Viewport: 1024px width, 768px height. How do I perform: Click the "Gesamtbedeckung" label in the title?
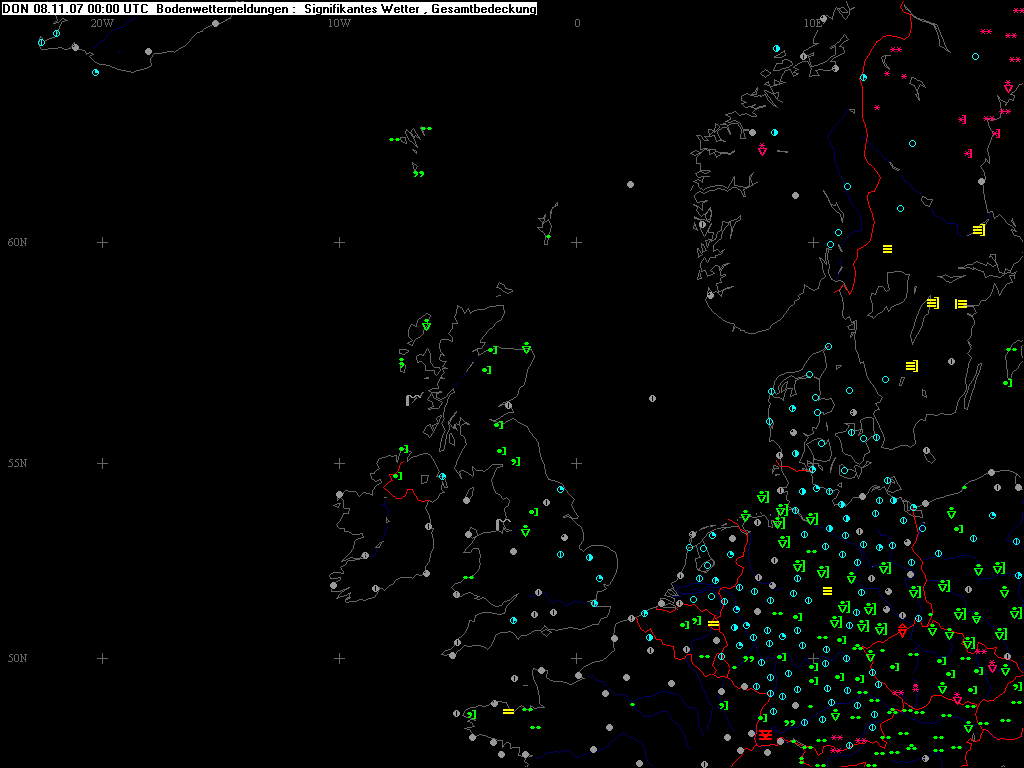click(x=484, y=9)
